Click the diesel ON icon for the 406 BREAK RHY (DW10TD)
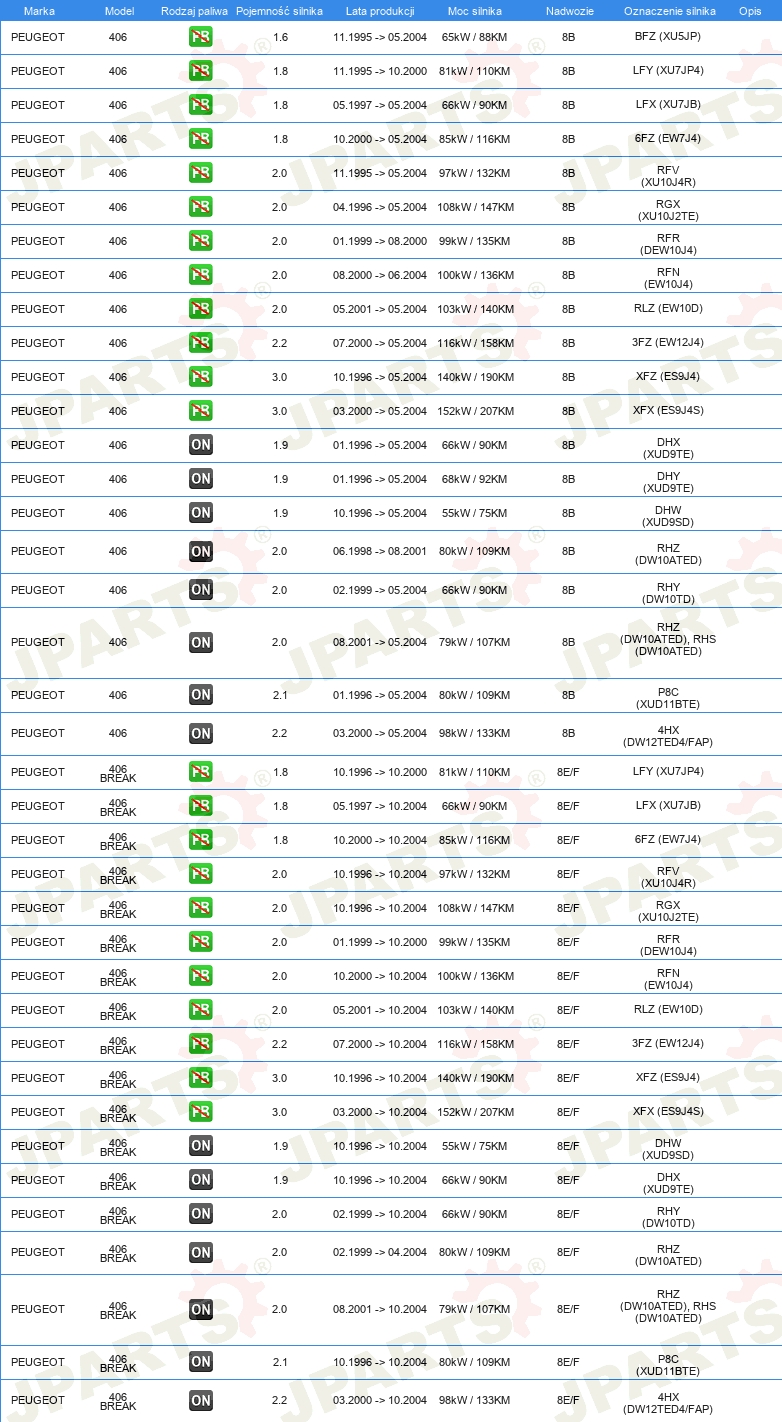782x1422 pixels. pos(201,1214)
